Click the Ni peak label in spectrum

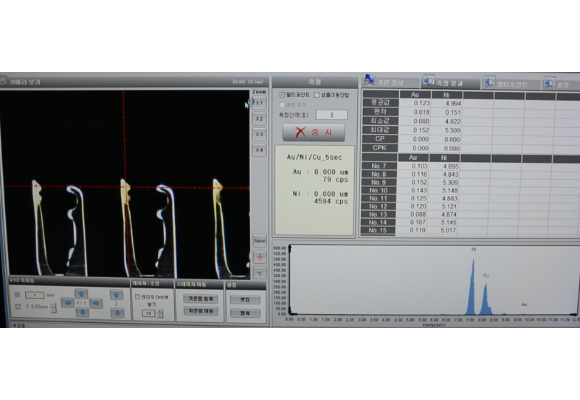(474, 249)
